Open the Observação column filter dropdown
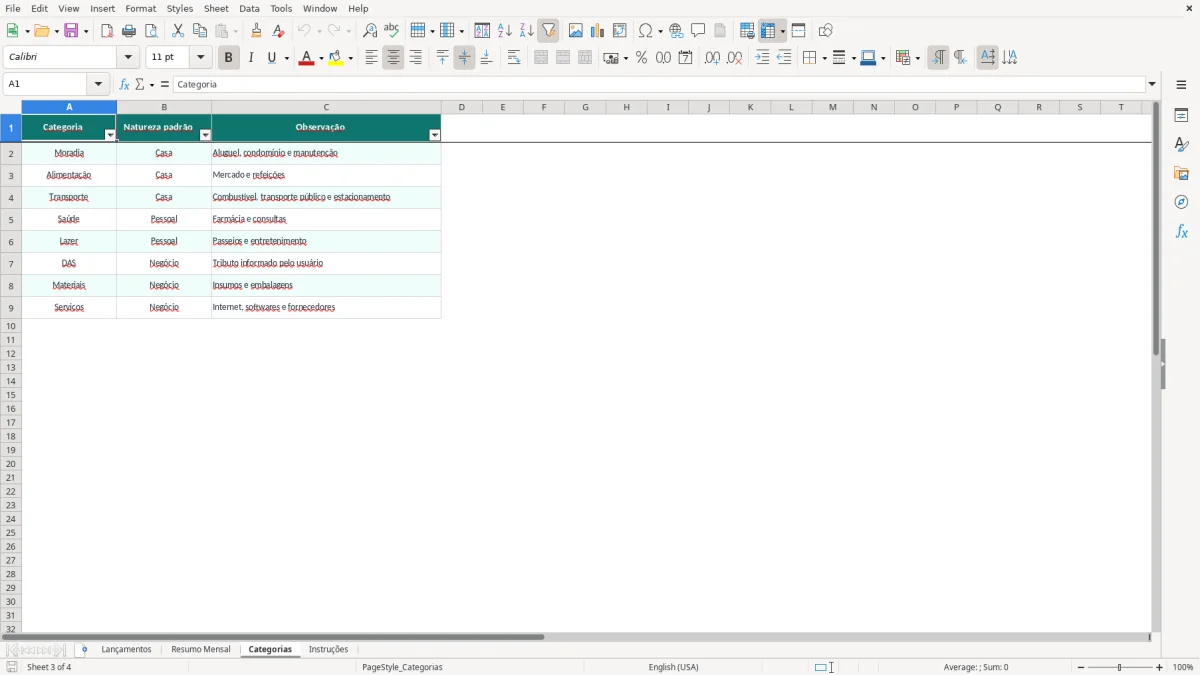Image resolution: width=1200 pixels, height=675 pixels. (434, 135)
